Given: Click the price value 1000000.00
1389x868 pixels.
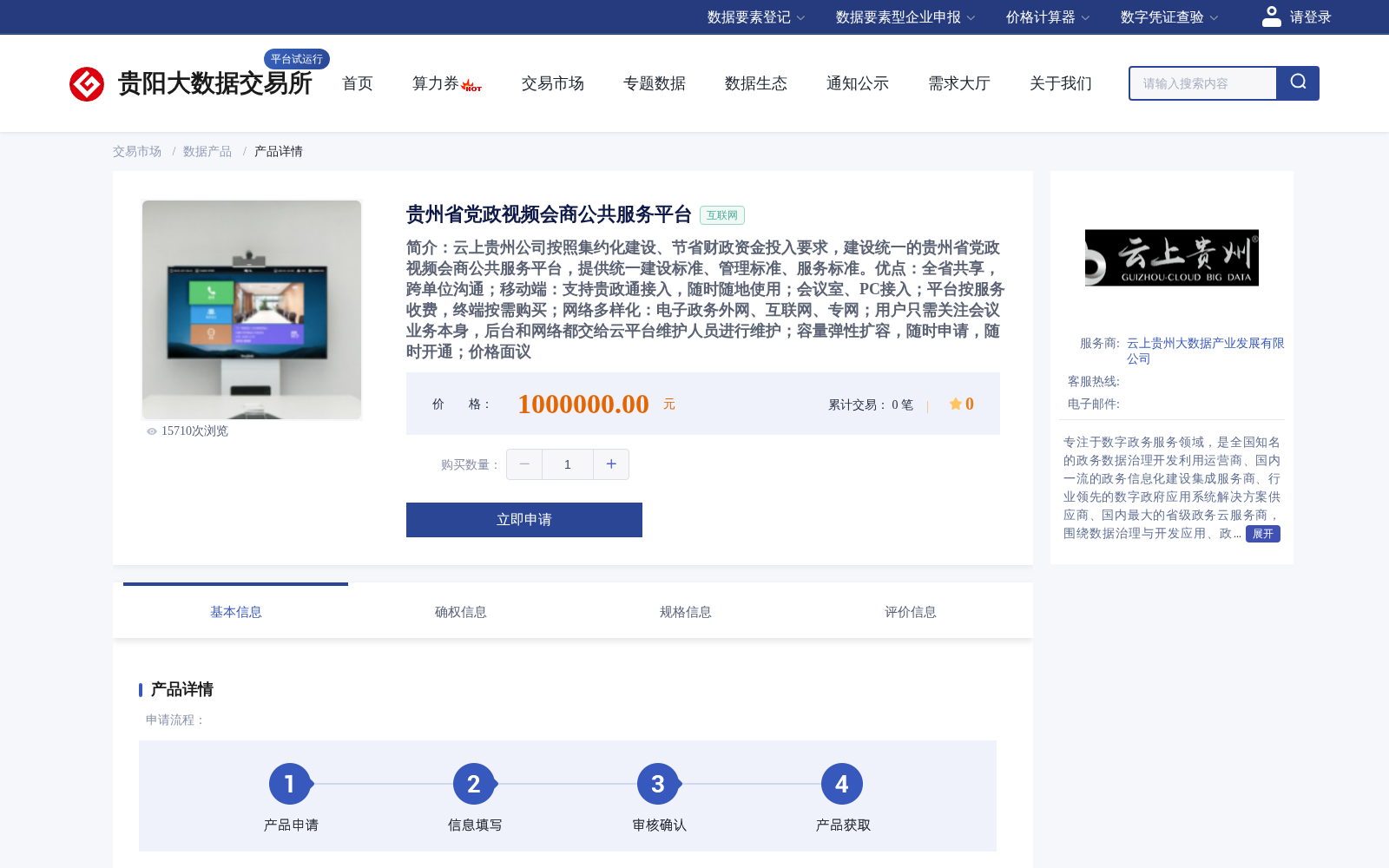Looking at the screenshot, I should pos(583,404).
